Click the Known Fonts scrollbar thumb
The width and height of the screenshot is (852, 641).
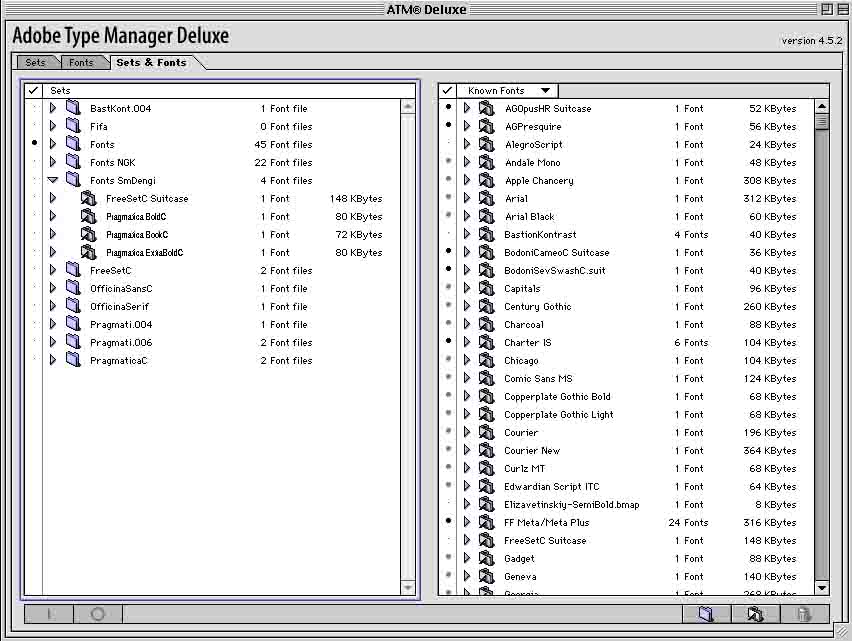(822, 121)
